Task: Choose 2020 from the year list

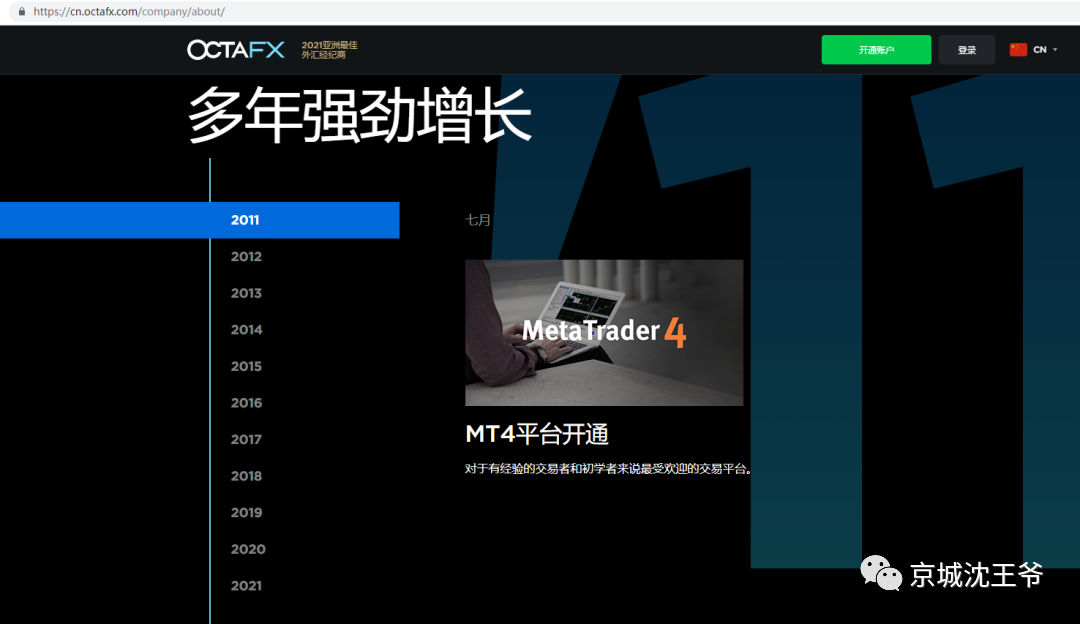Action: (248, 549)
